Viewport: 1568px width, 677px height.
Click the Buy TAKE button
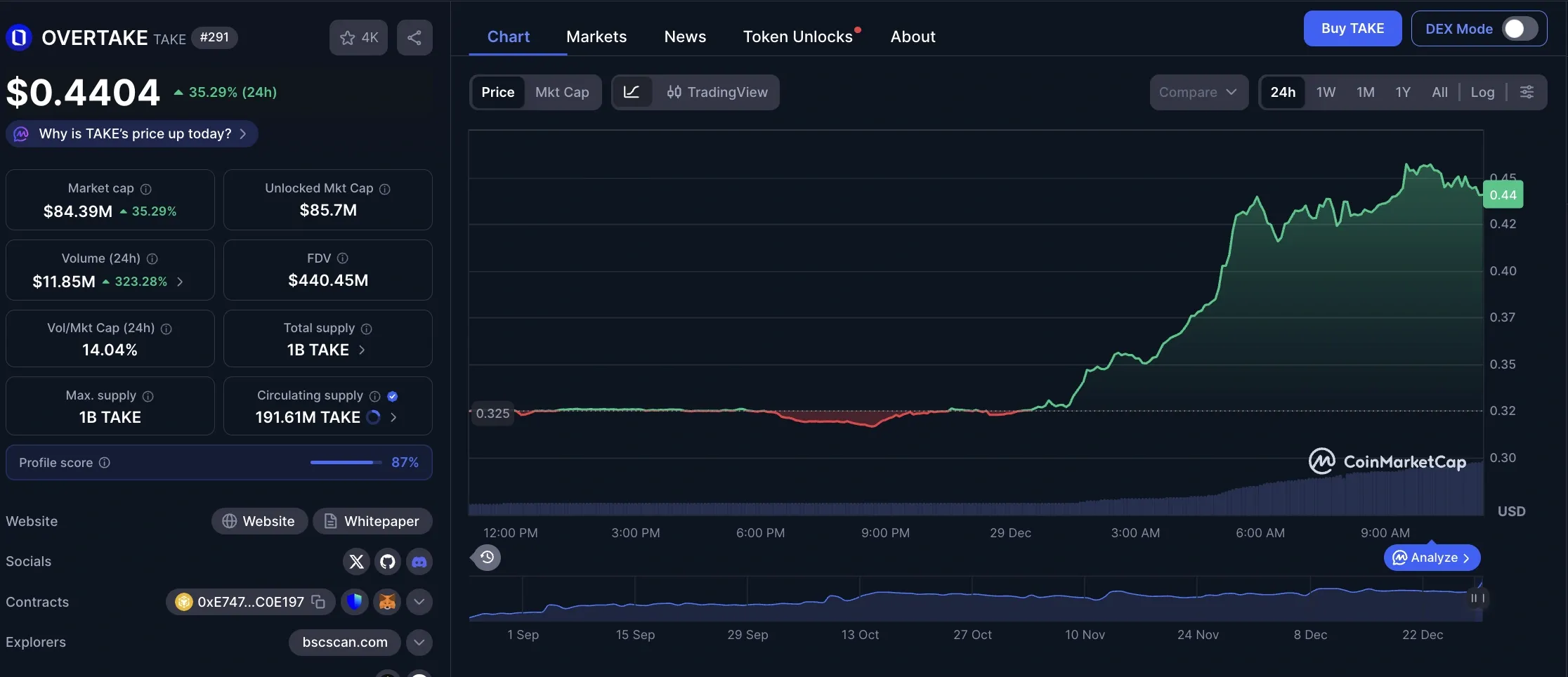(1352, 28)
